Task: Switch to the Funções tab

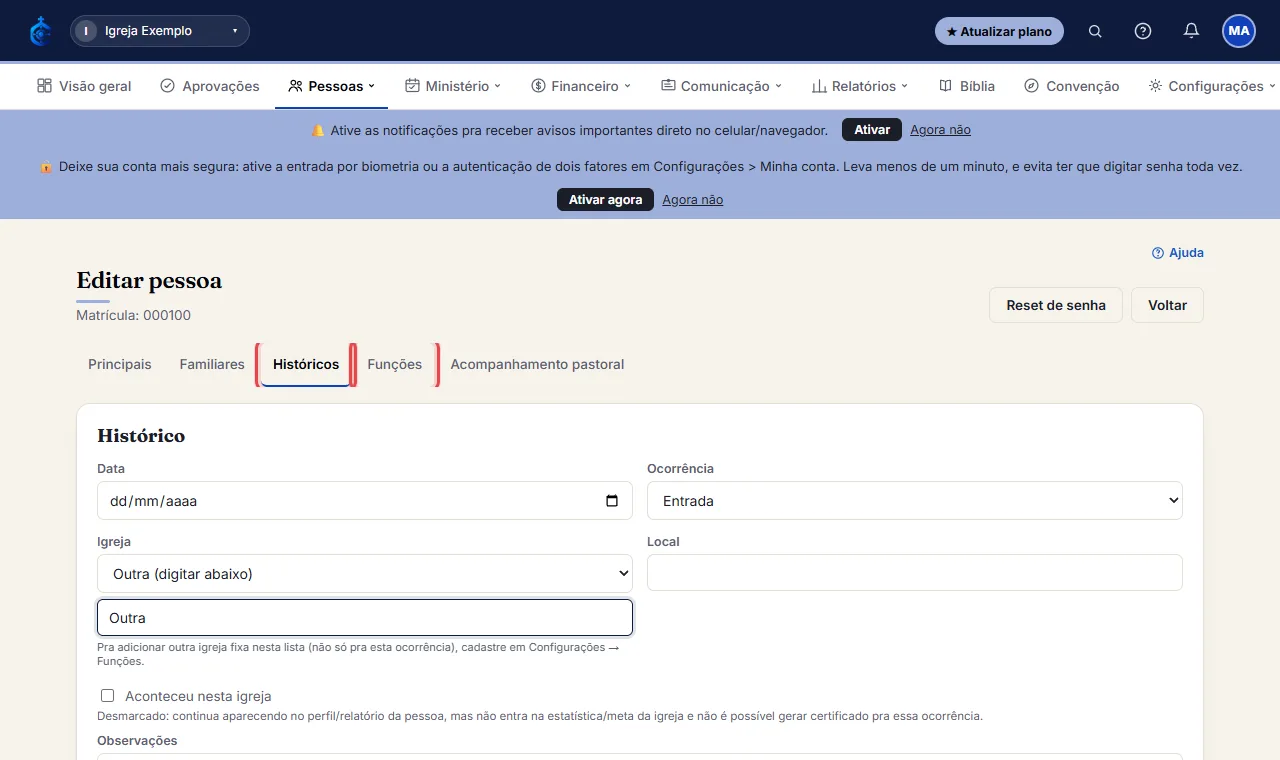Action: click(x=395, y=364)
